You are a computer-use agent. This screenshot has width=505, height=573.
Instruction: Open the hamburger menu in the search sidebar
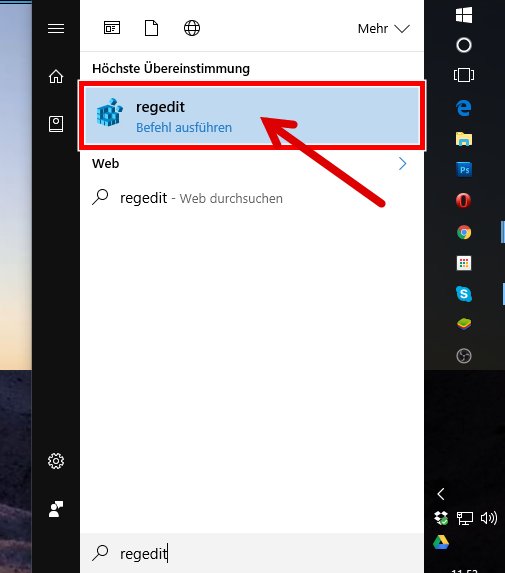[56, 28]
